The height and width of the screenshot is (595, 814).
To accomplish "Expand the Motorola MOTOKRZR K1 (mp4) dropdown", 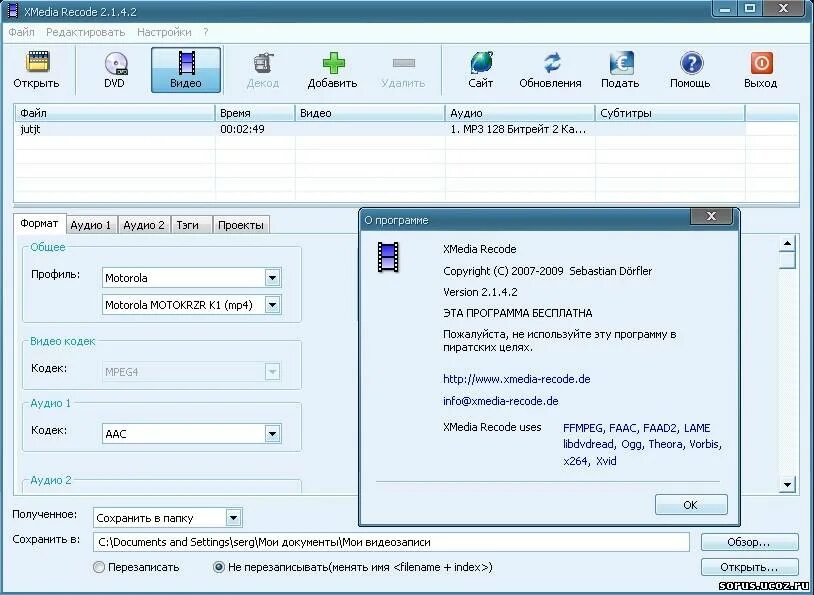I will [273, 305].
